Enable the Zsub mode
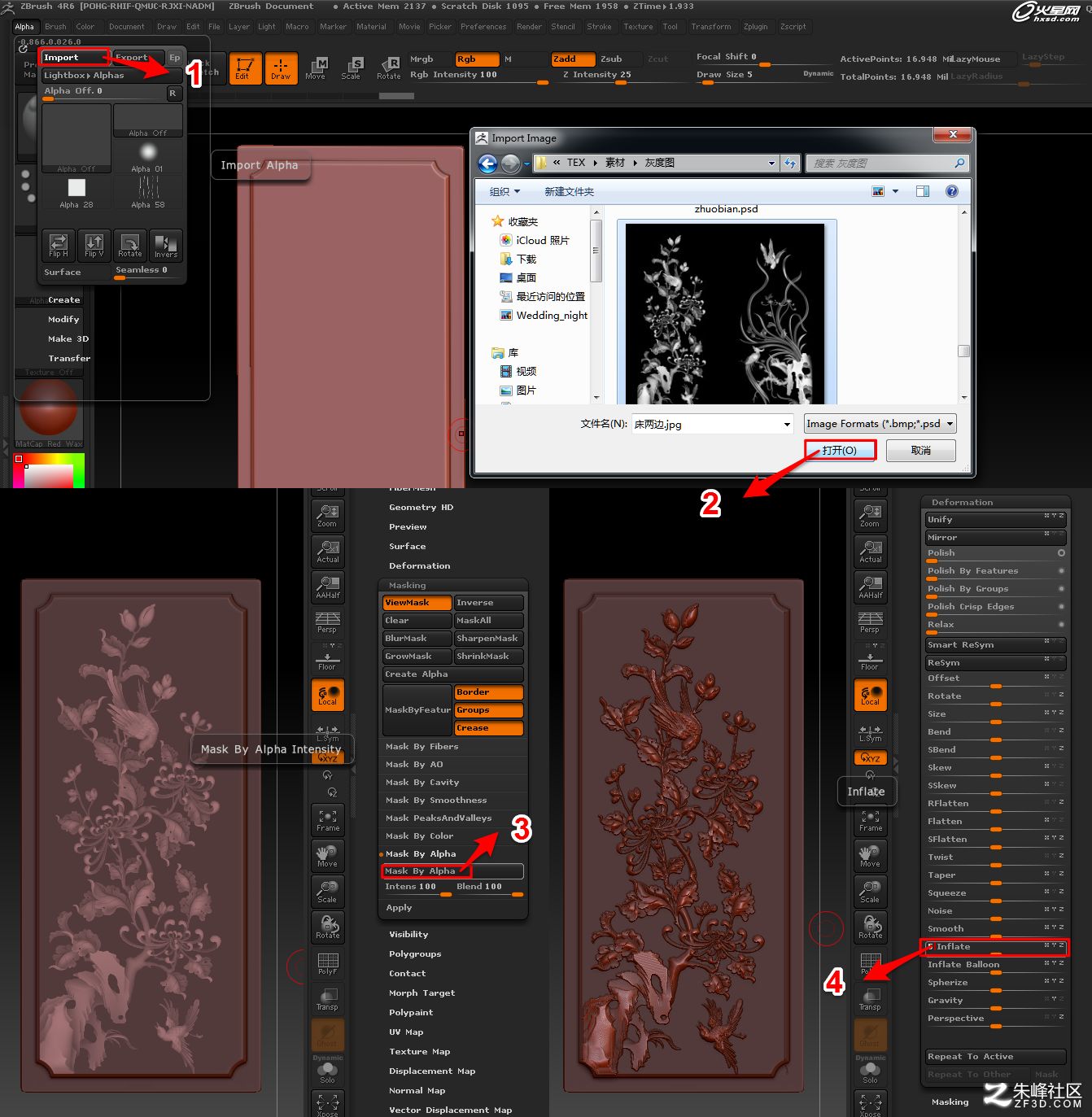The width and height of the screenshot is (1092, 1117). click(620, 59)
